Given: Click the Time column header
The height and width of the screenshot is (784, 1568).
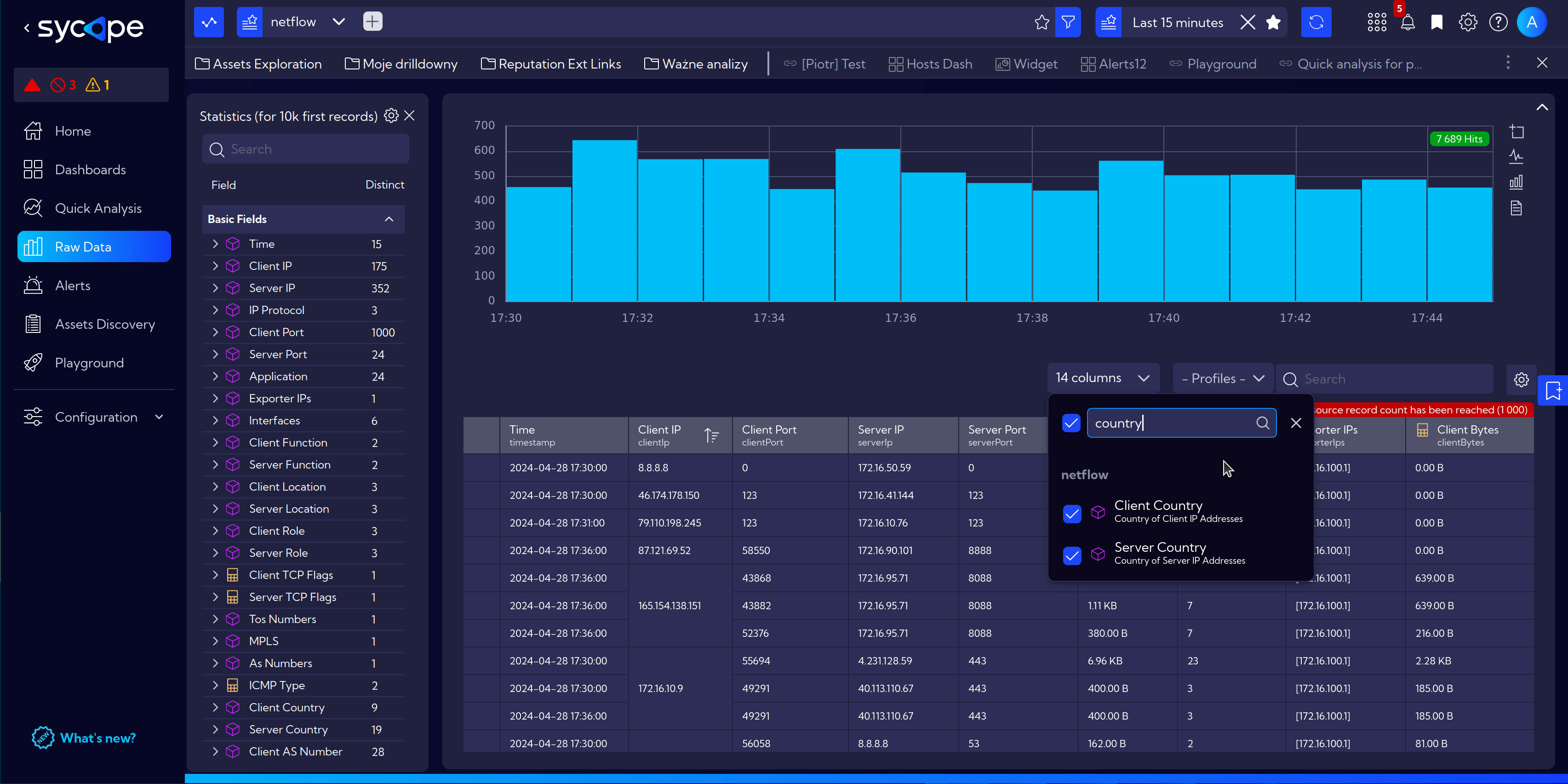Looking at the screenshot, I should pyautogui.click(x=564, y=435).
